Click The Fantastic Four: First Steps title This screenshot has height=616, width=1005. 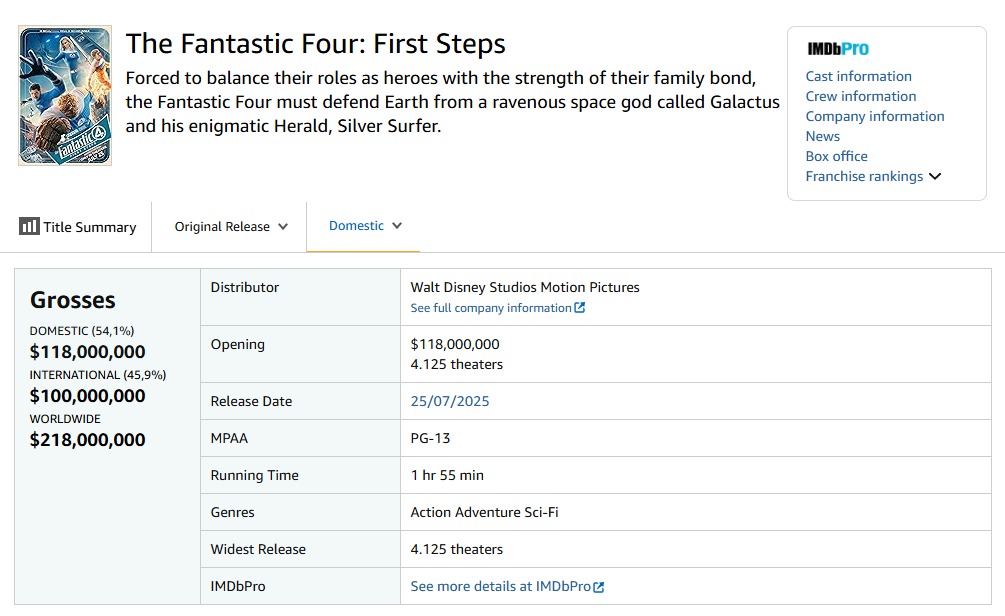click(x=315, y=44)
